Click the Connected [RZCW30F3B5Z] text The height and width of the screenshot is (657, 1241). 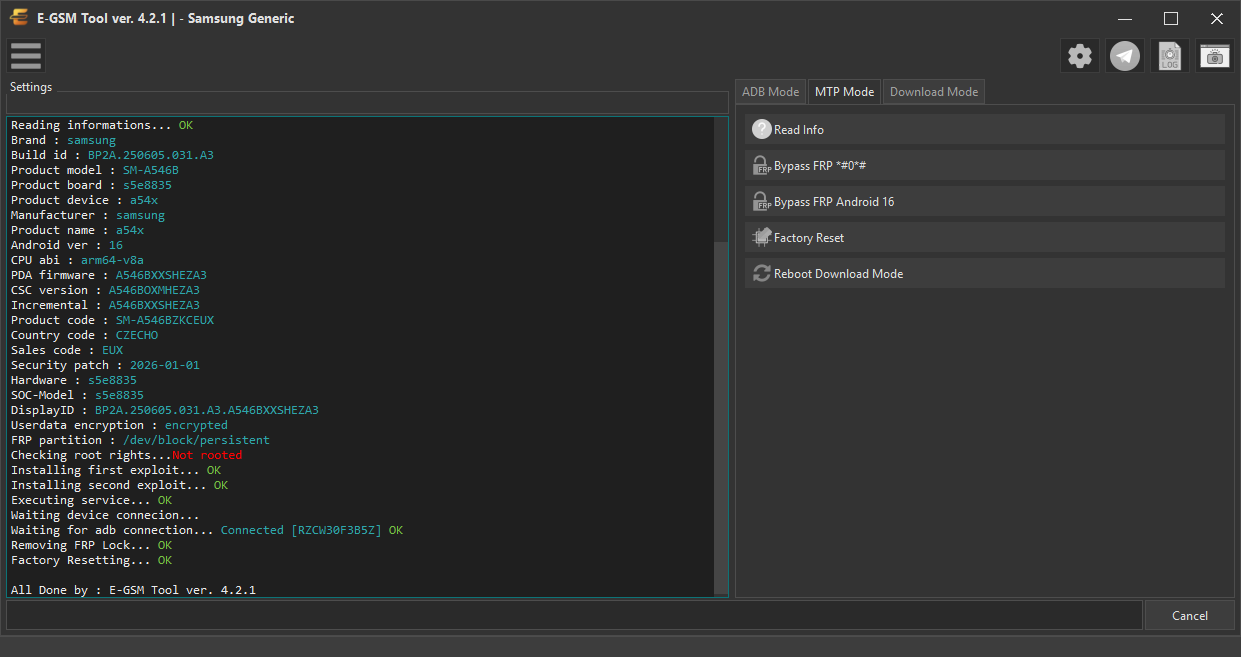pyautogui.click(x=301, y=530)
